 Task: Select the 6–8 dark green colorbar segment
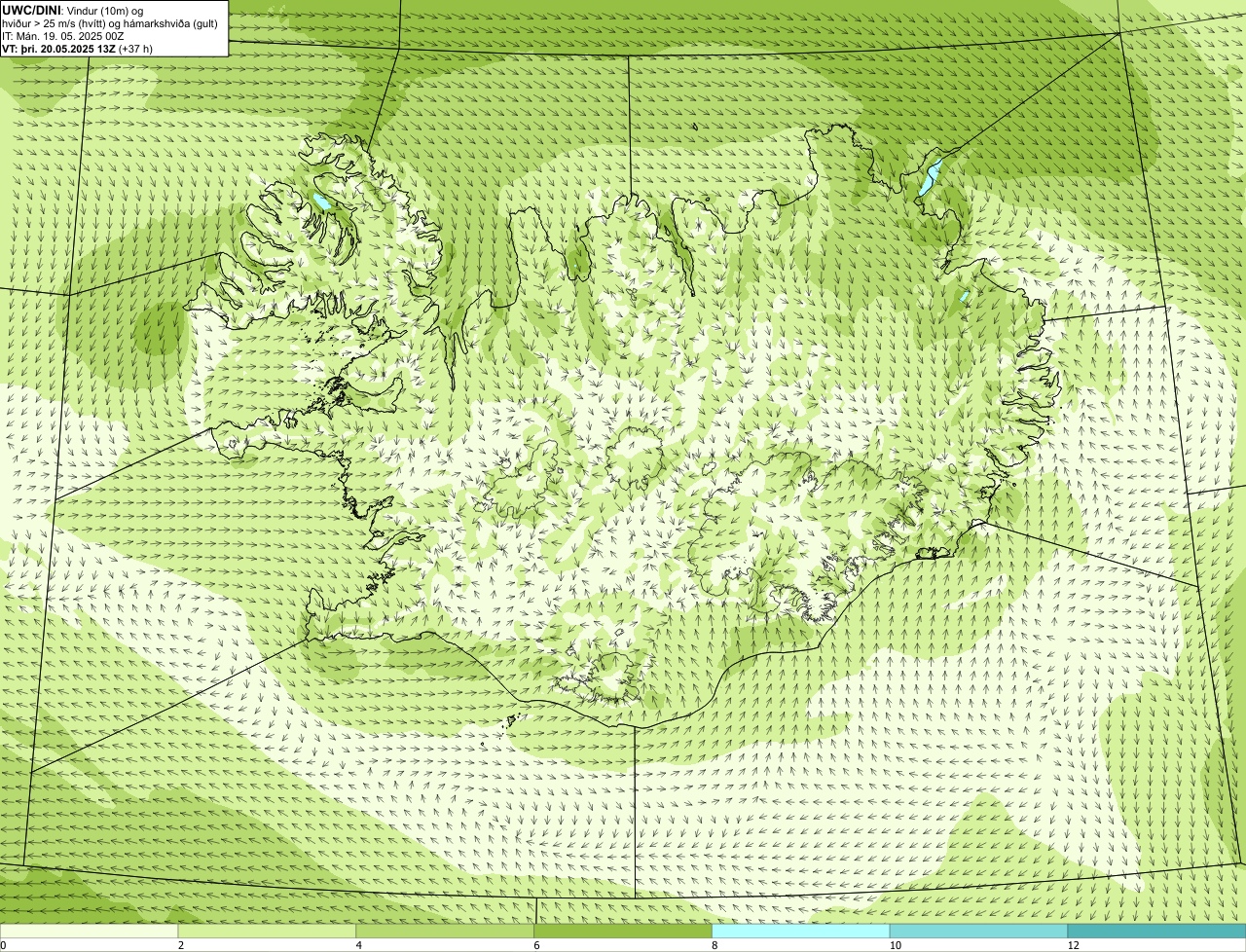click(623, 932)
